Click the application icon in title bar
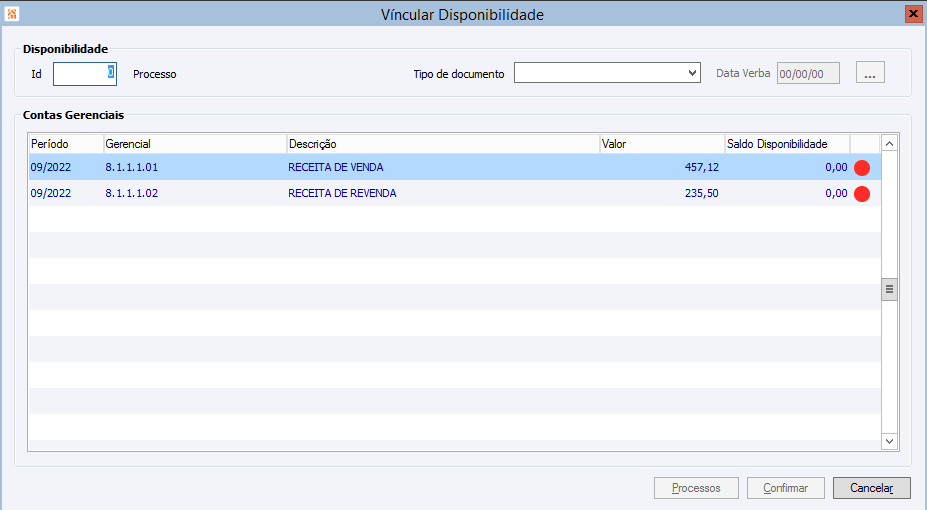This screenshot has width=927, height=510. coord(12,14)
